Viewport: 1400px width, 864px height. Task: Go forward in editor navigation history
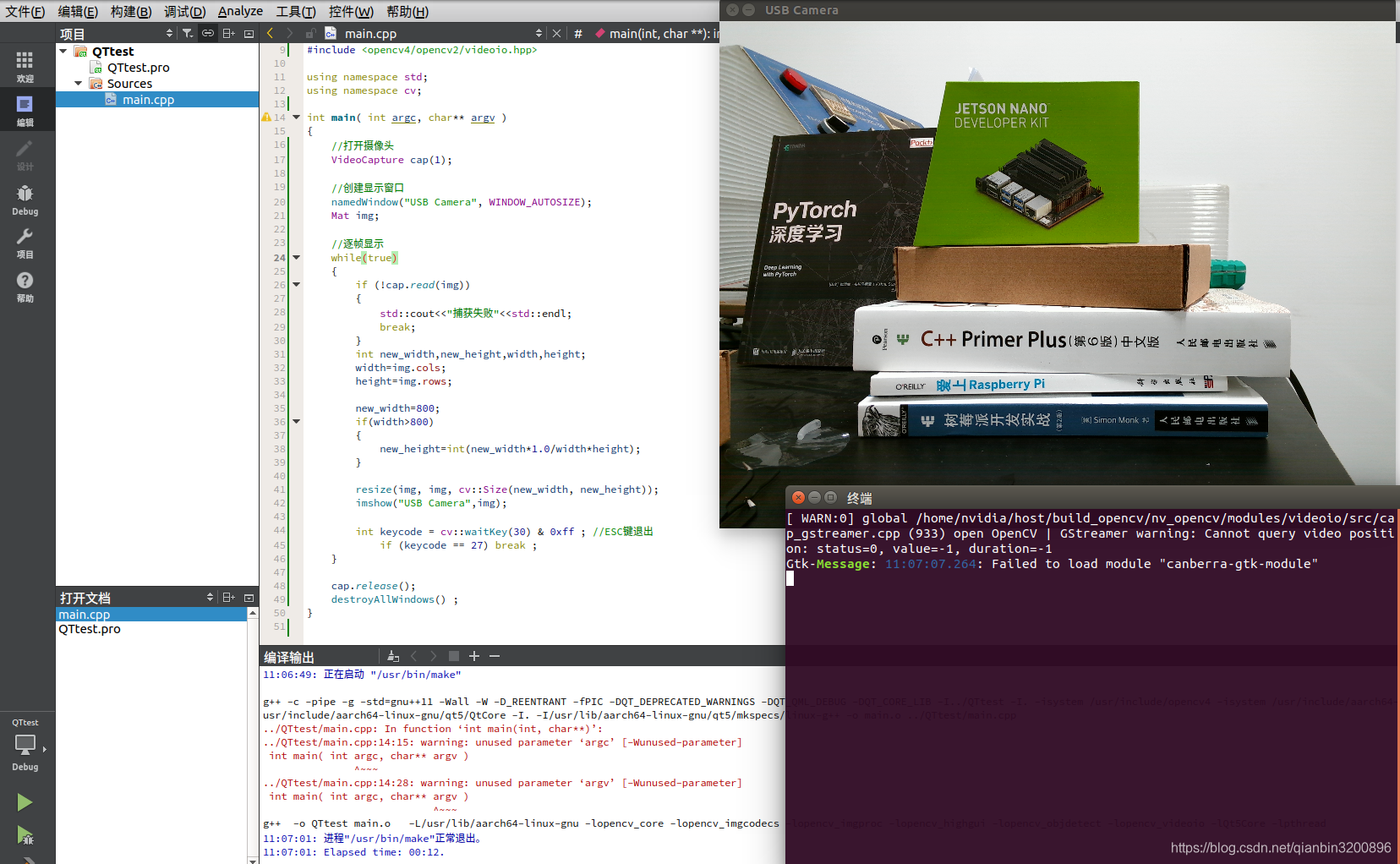289,33
